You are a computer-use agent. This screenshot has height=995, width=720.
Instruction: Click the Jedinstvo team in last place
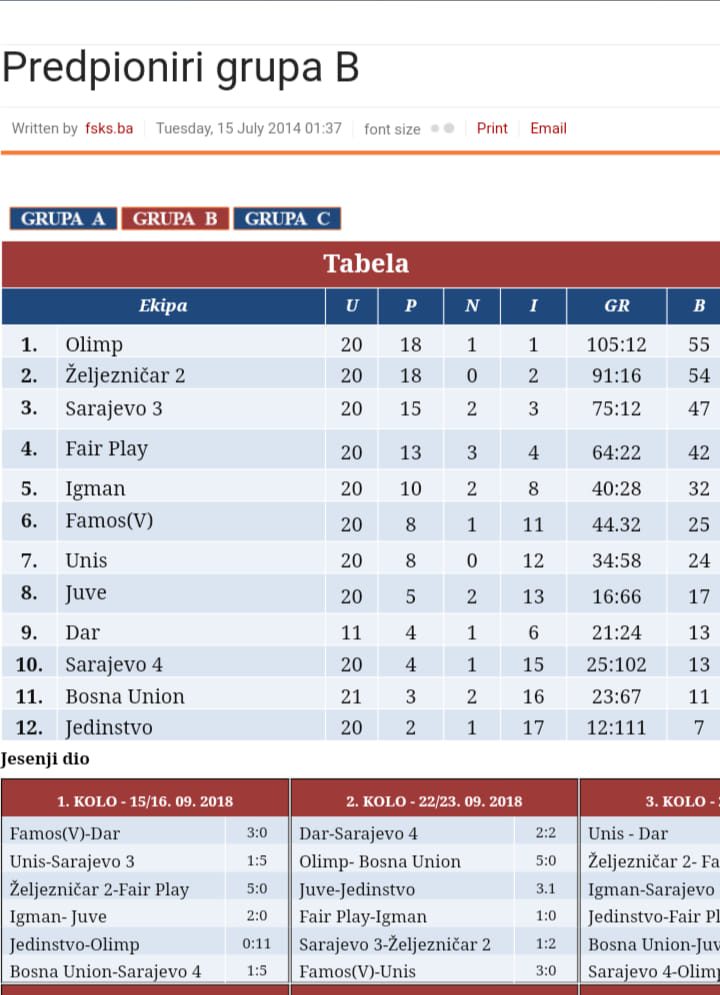pyautogui.click(x=109, y=727)
